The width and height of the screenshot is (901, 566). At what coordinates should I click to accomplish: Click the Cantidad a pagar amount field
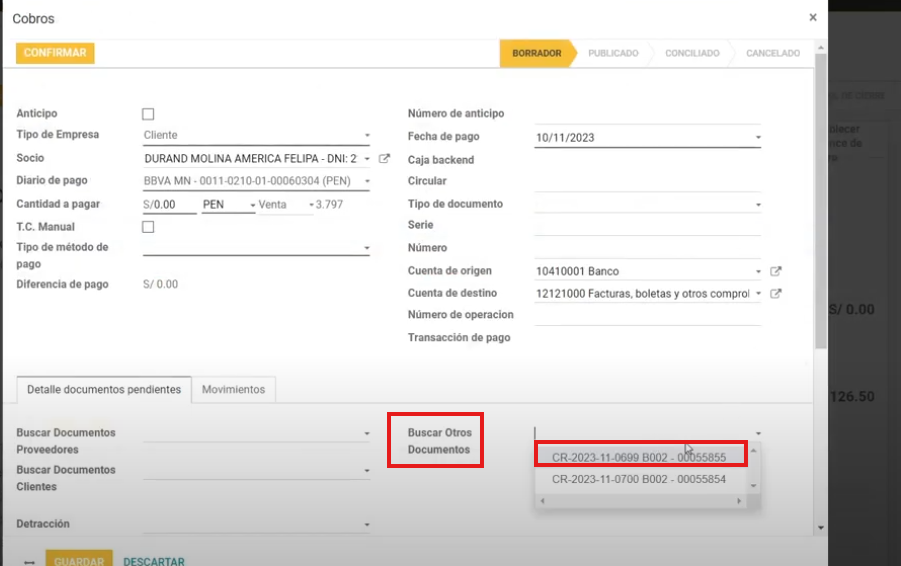point(170,205)
